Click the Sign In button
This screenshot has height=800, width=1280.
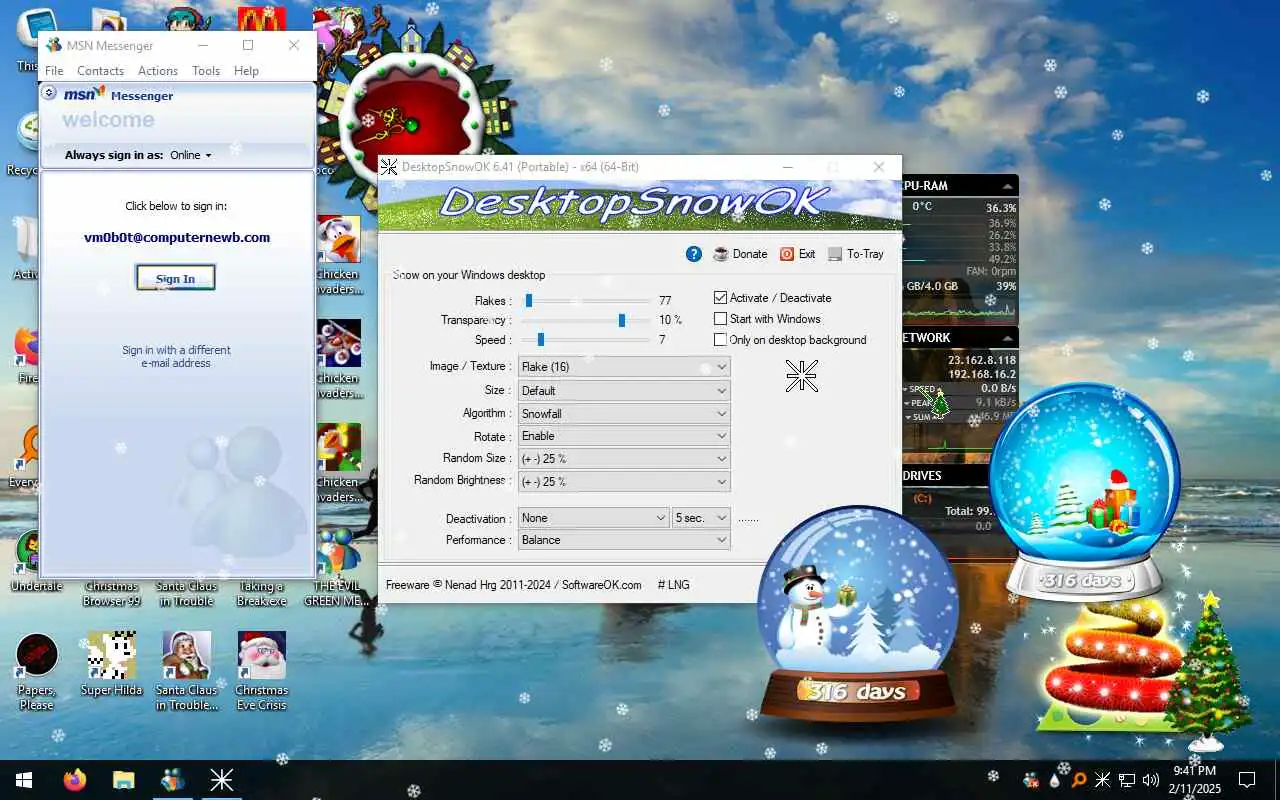175,279
